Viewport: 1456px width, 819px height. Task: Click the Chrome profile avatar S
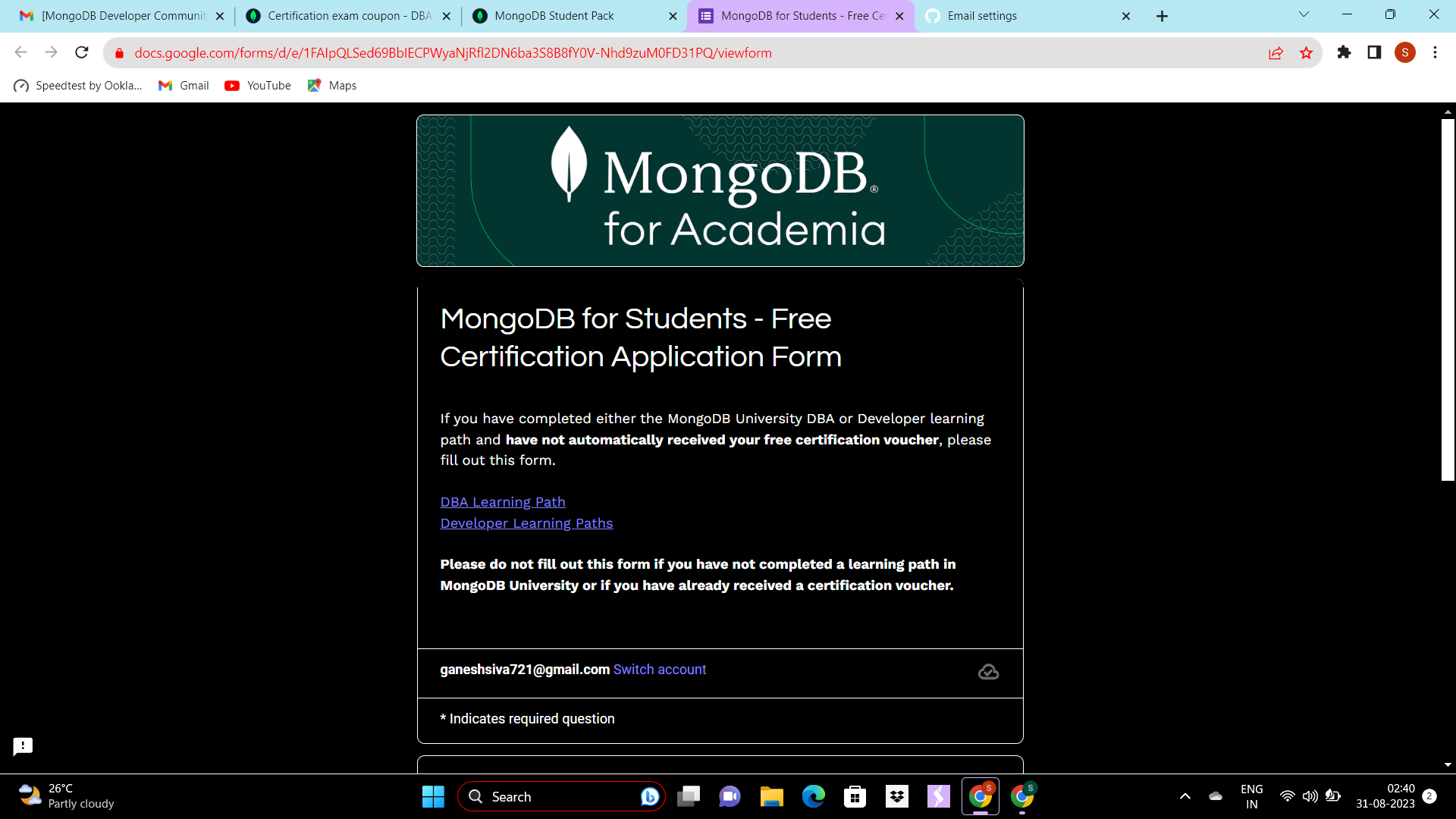(x=1404, y=52)
